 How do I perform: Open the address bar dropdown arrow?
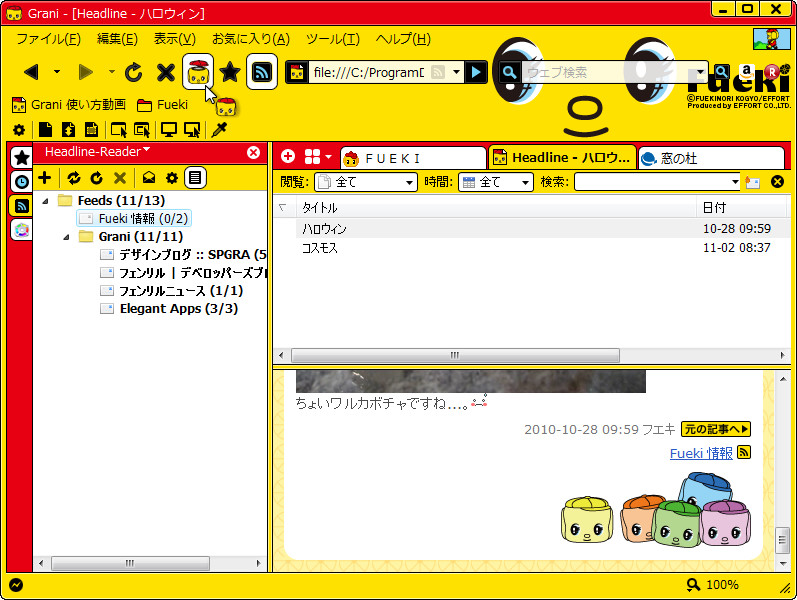pos(456,72)
